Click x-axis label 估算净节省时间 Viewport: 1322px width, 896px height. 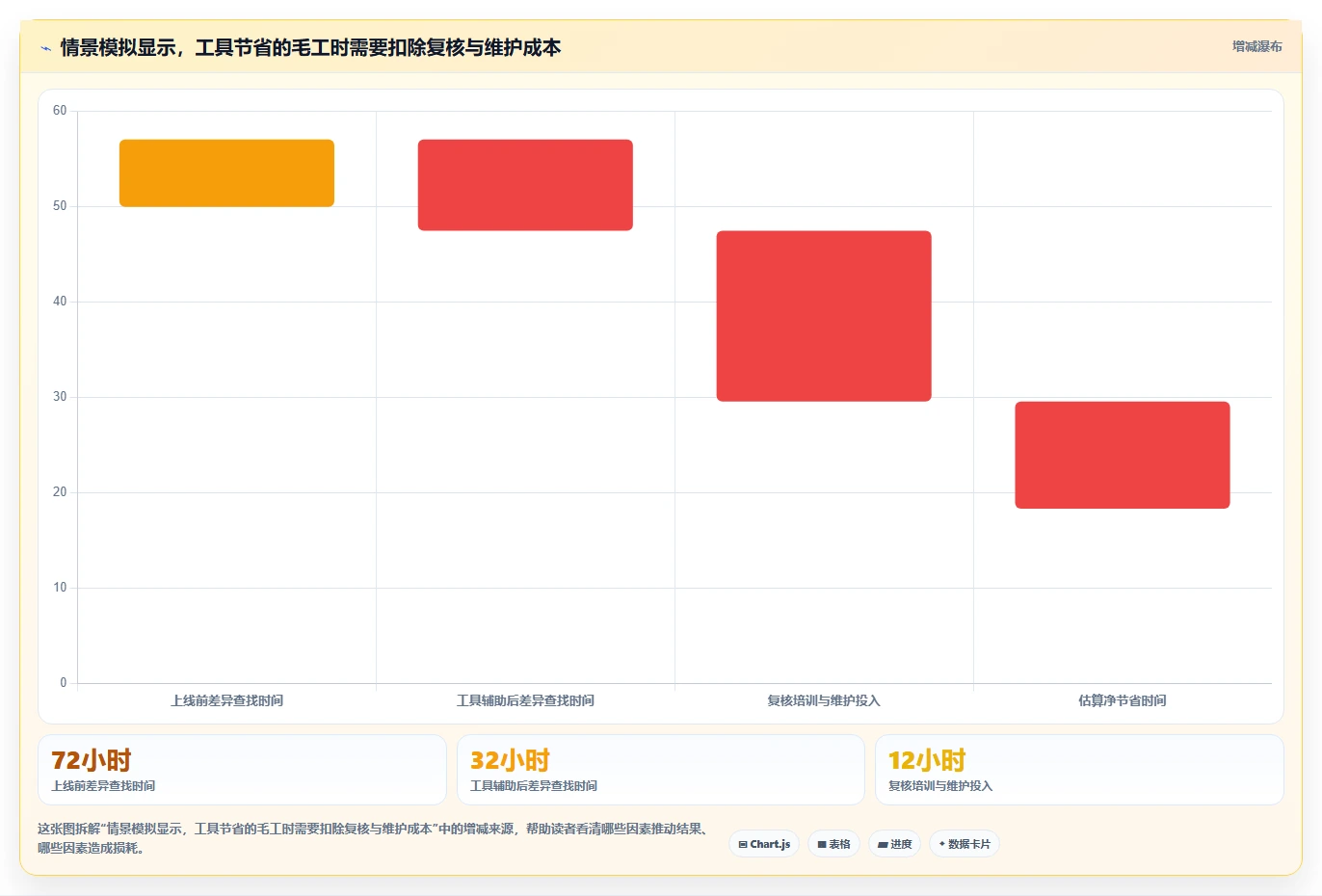pos(1123,700)
